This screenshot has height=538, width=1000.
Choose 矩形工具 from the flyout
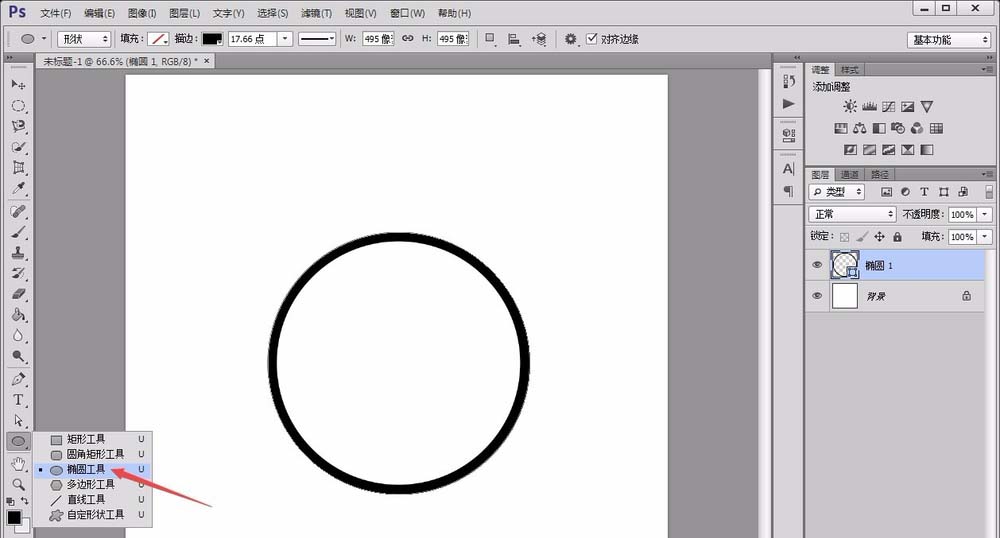(93, 439)
